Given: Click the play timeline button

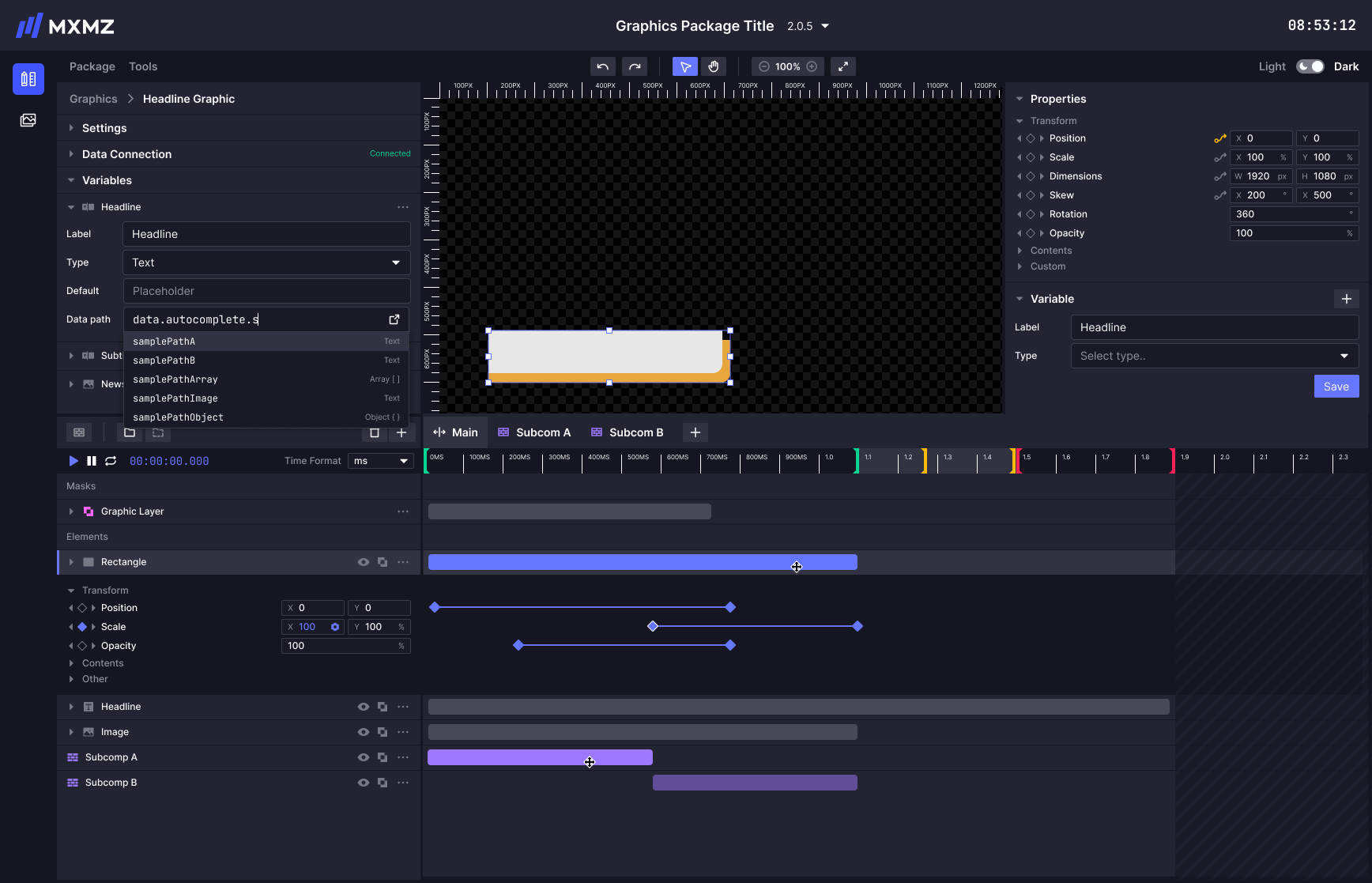Looking at the screenshot, I should coord(73,461).
